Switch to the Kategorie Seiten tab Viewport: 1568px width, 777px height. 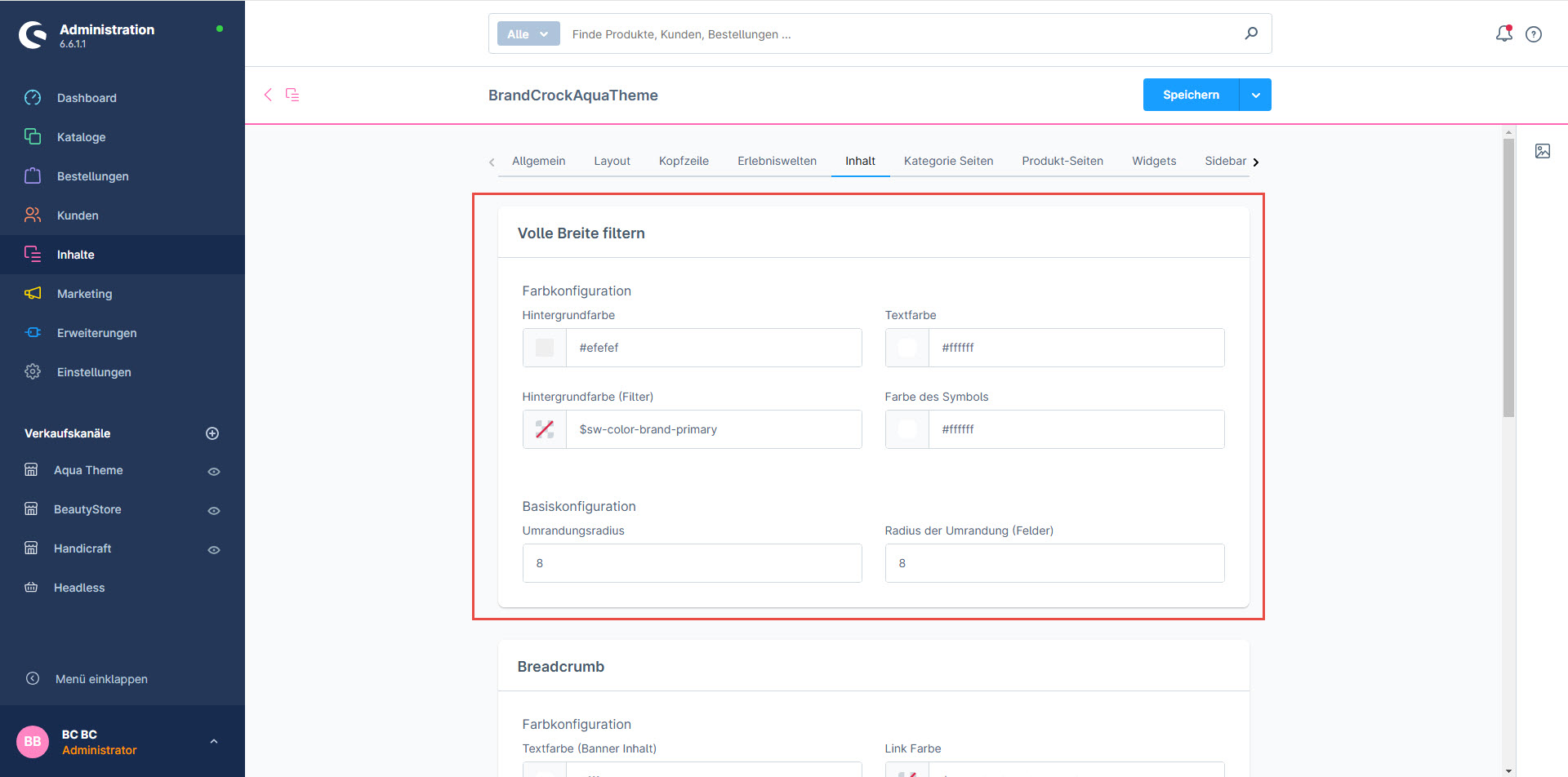click(x=948, y=161)
